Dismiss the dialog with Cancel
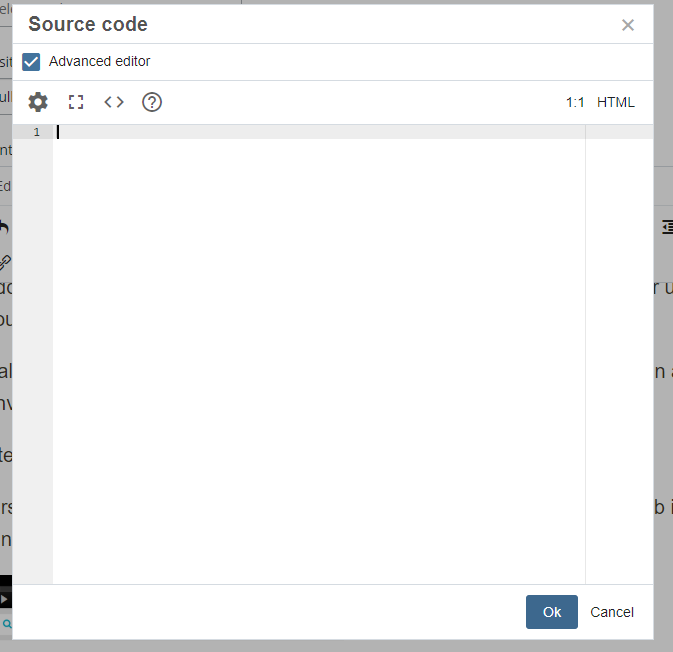 (x=612, y=612)
